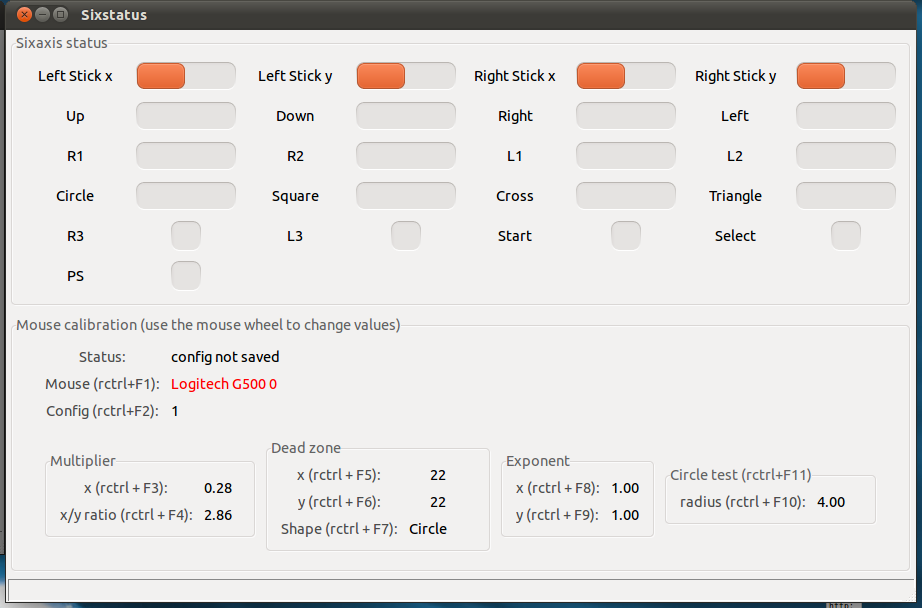The image size is (922, 608).
Task: Toggle the Start indicator box
Action: pyautogui.click(x=626, y=236)
